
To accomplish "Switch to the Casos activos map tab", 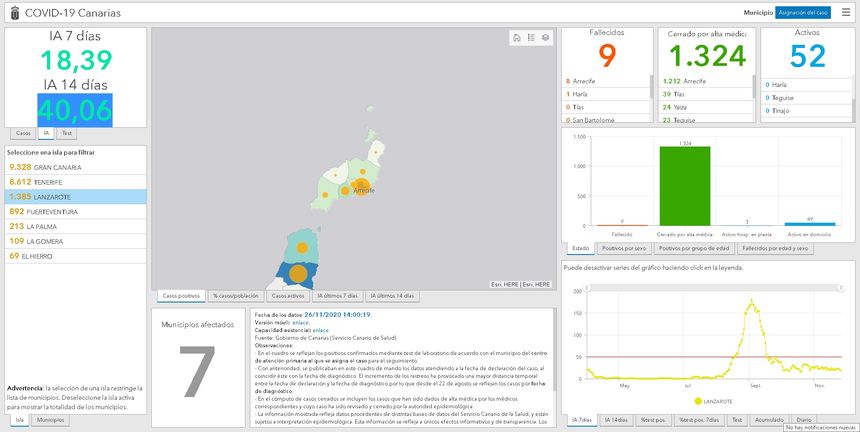I will pyautogui.click(x=289, y=296).
